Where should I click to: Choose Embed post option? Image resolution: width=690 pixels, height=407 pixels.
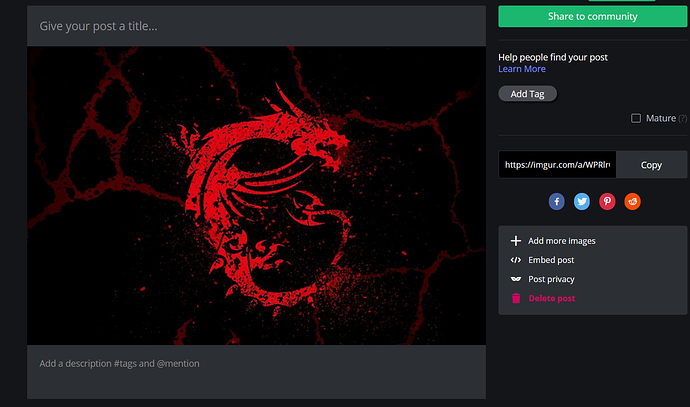[551, 260]
